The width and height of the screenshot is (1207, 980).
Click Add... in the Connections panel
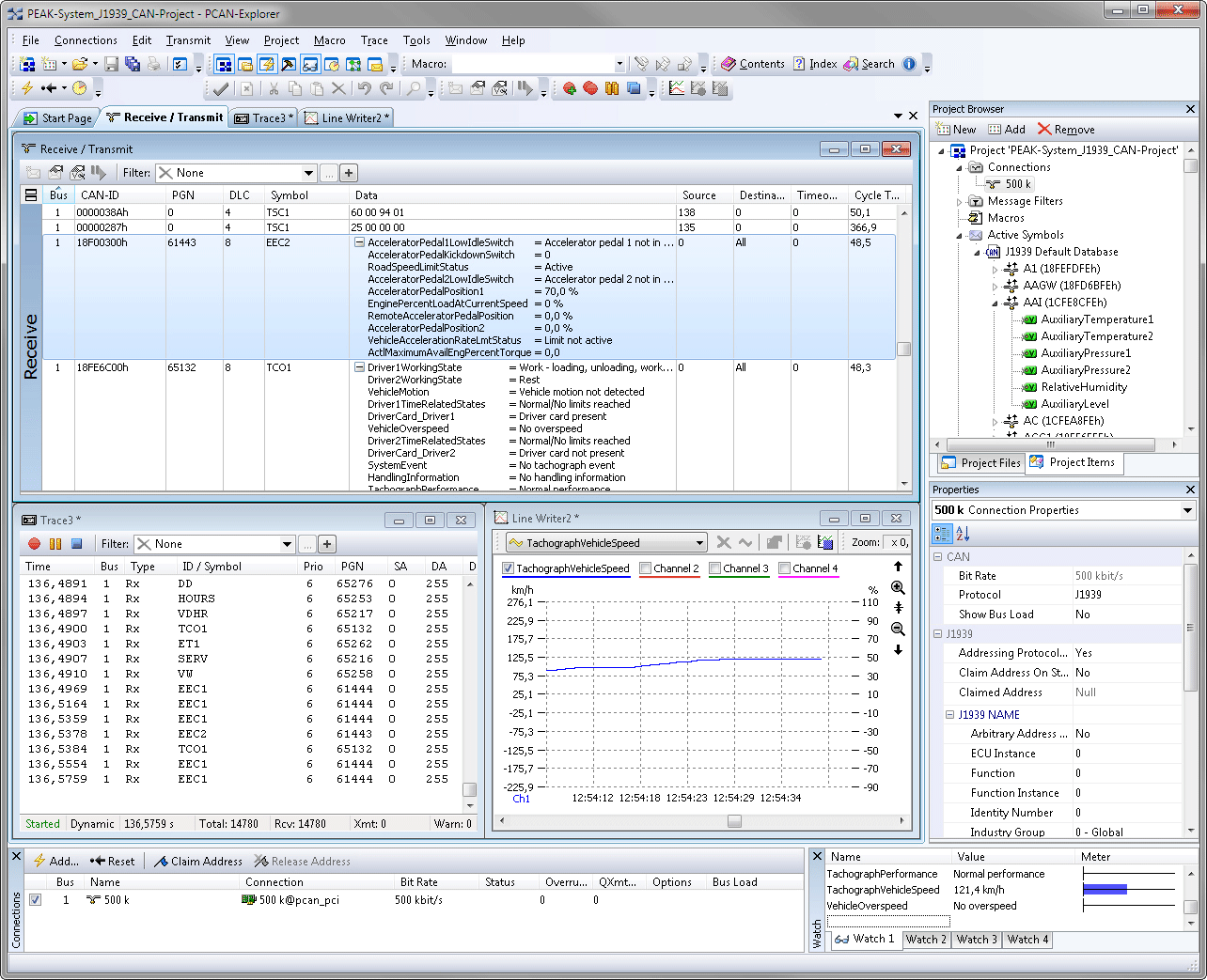[55, 862]
